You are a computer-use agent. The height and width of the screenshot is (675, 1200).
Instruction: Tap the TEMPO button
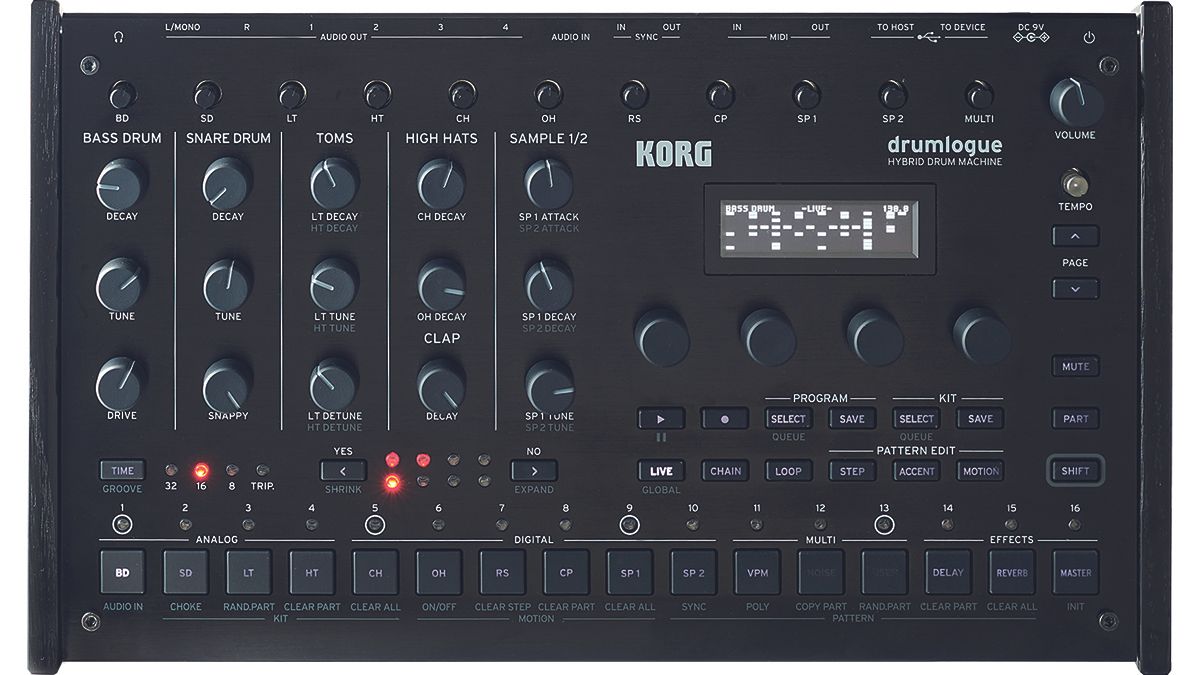[x=1075, y=184]
